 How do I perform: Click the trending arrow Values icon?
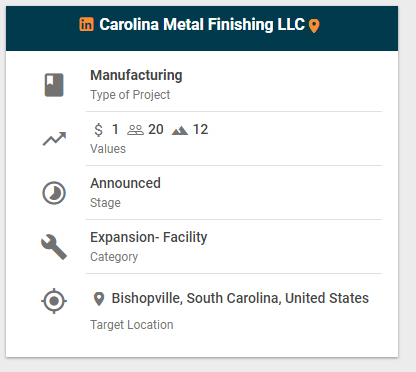pos(54,139)
